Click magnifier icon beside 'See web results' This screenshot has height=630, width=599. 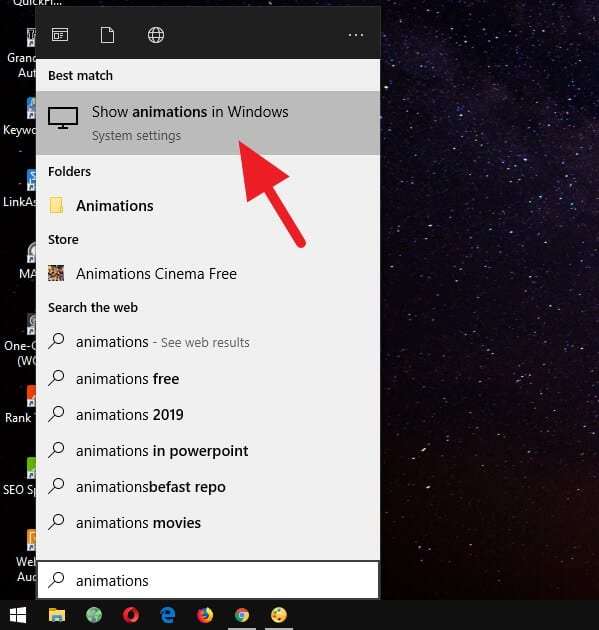pos(56,341)
